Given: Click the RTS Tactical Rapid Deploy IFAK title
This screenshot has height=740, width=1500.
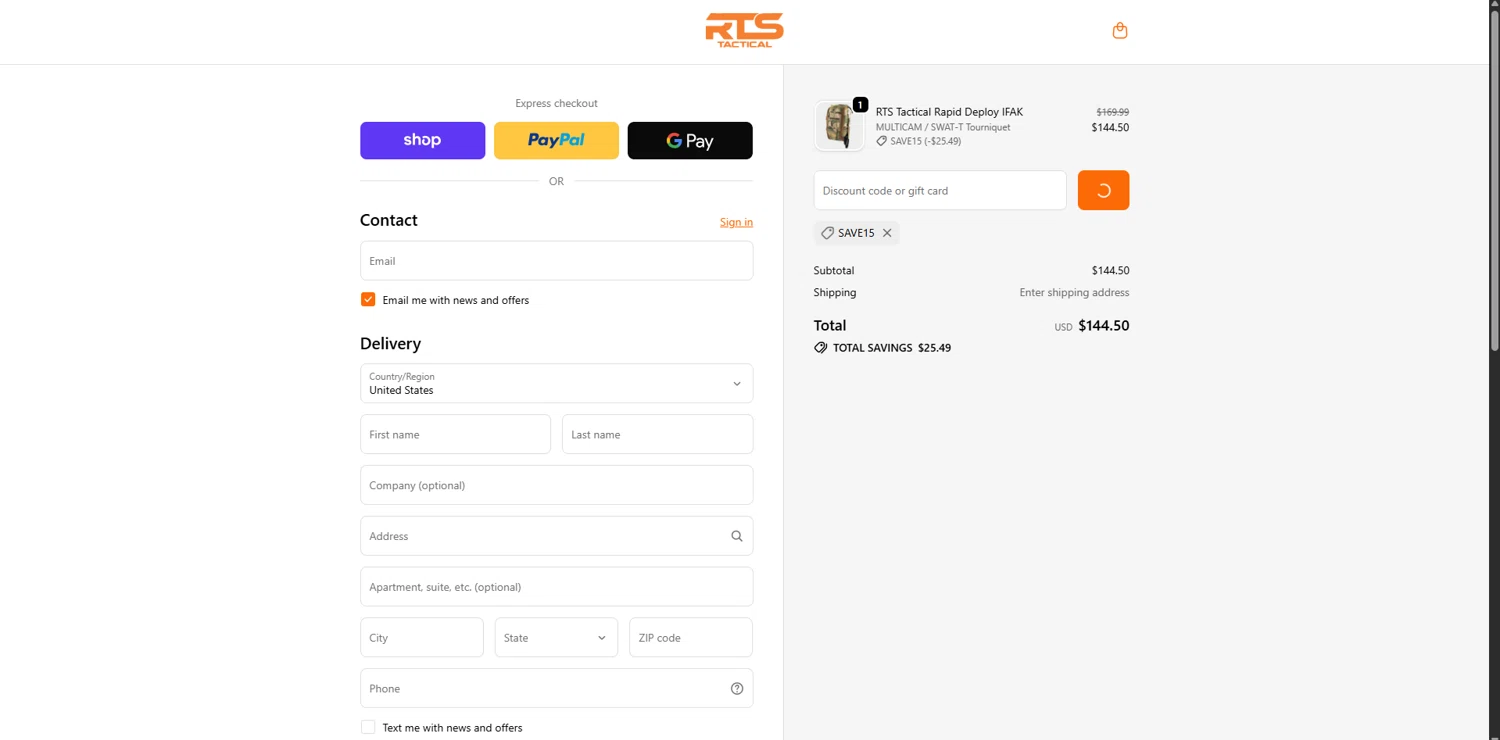Looking at the screenshot, I should tap(949, 112).
